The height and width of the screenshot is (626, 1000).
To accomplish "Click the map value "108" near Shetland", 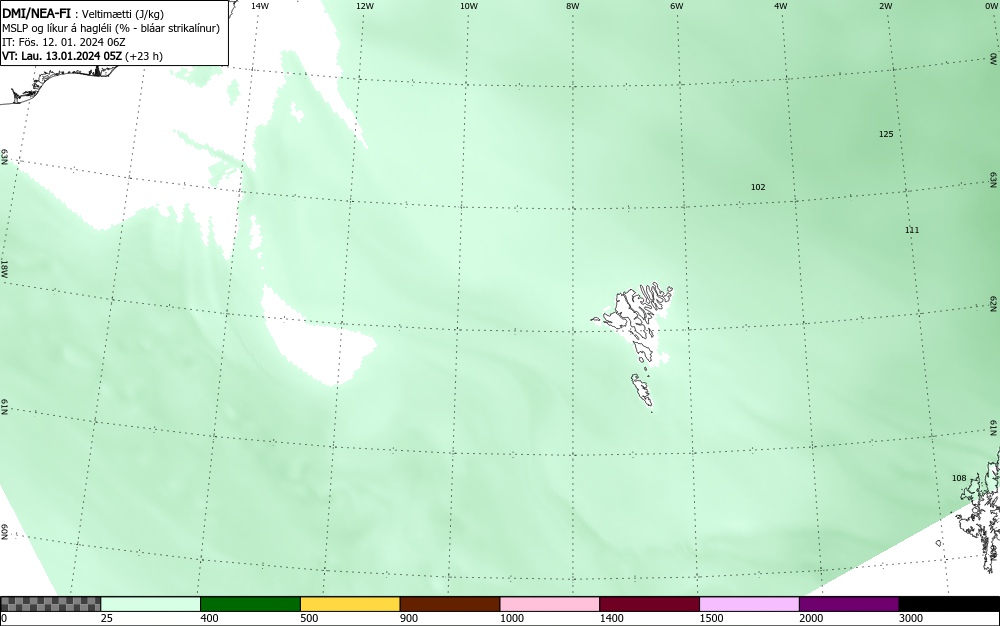I will (959, 478).
